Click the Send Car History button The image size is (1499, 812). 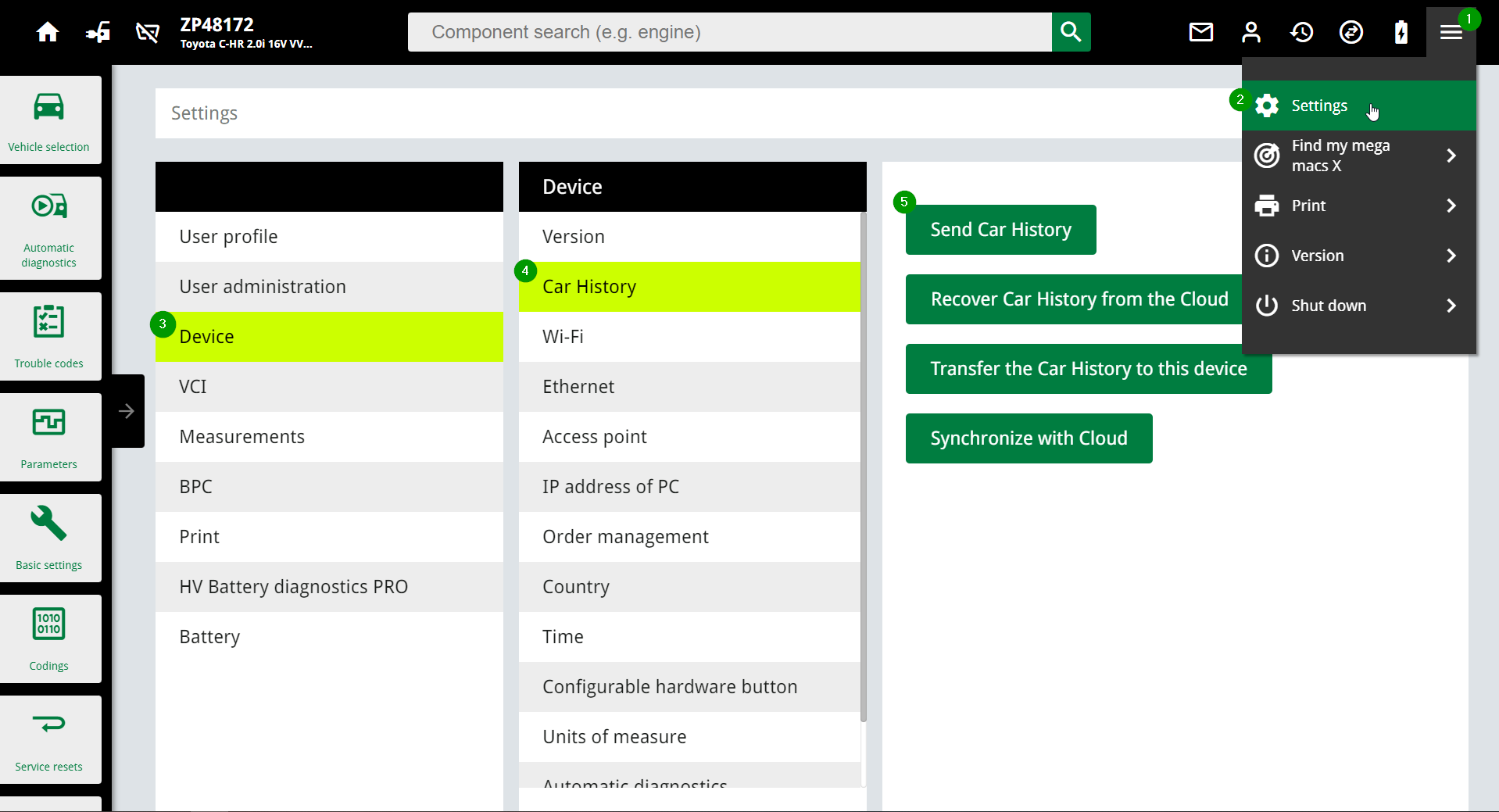pyautogui.click(x=1000, y=230)
